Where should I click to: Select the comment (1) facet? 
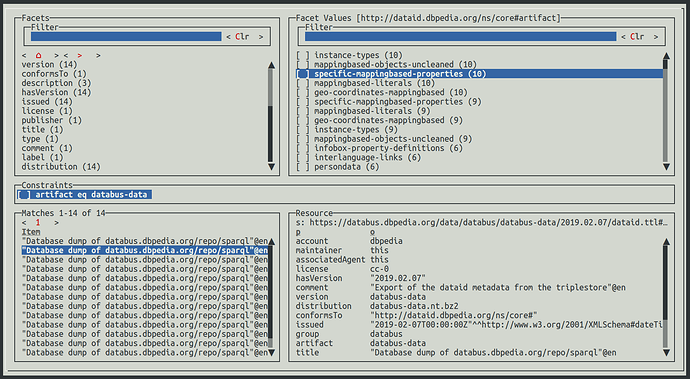(47, 148)
